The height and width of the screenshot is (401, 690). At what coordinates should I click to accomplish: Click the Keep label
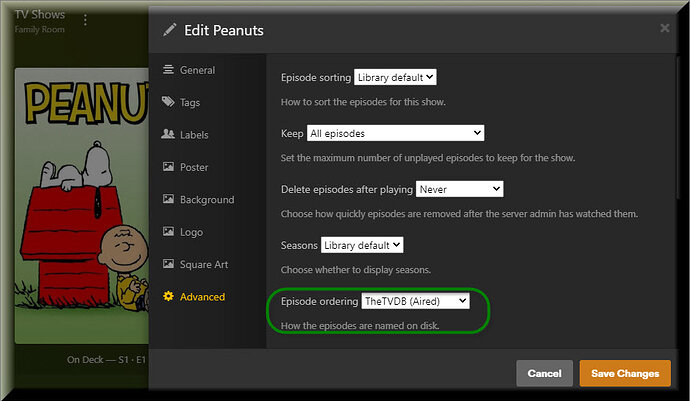coord(292,133)
